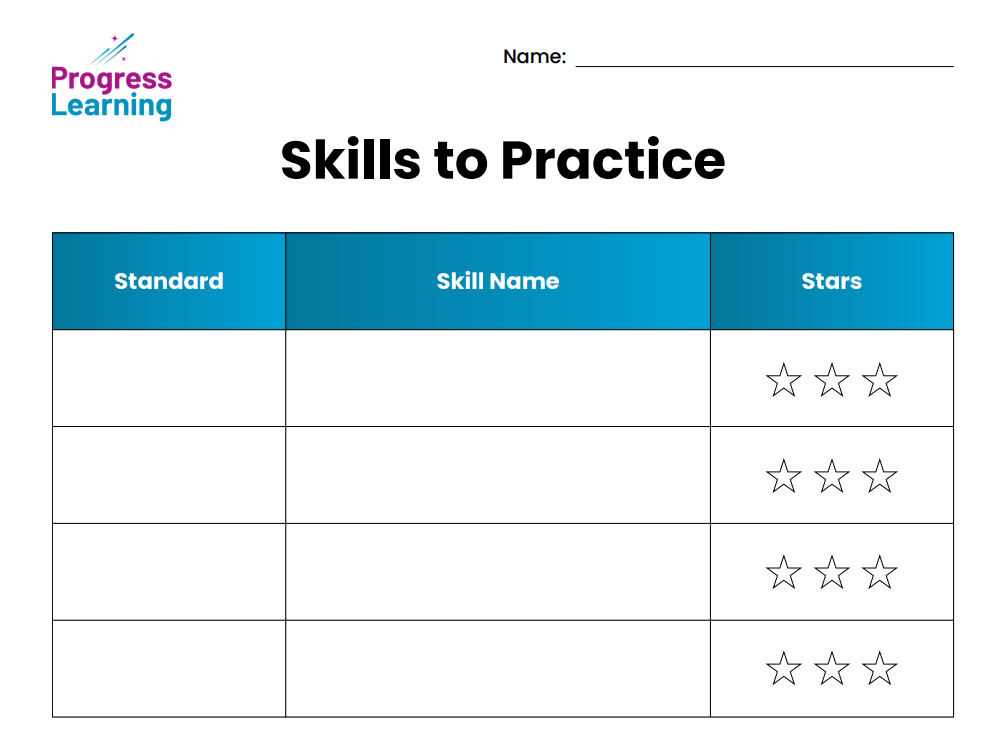
Task: Click the Standard column header
Action: click(169, 281)
